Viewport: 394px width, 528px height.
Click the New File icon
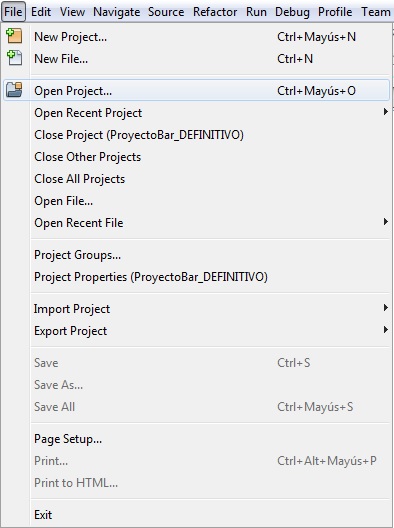[14, 58]
